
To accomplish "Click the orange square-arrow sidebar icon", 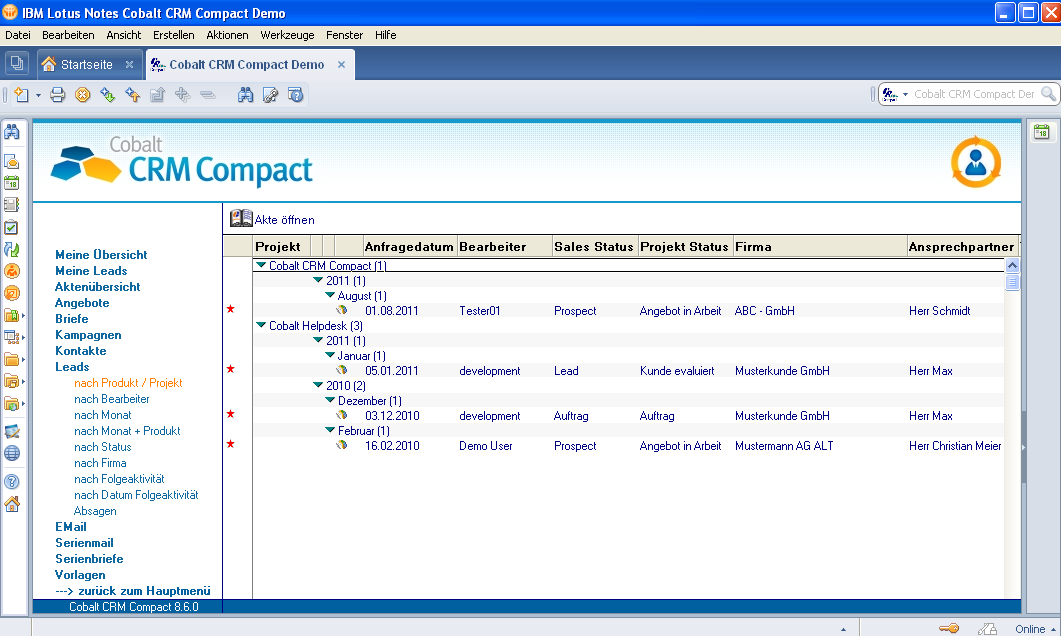I will point(12,293).
